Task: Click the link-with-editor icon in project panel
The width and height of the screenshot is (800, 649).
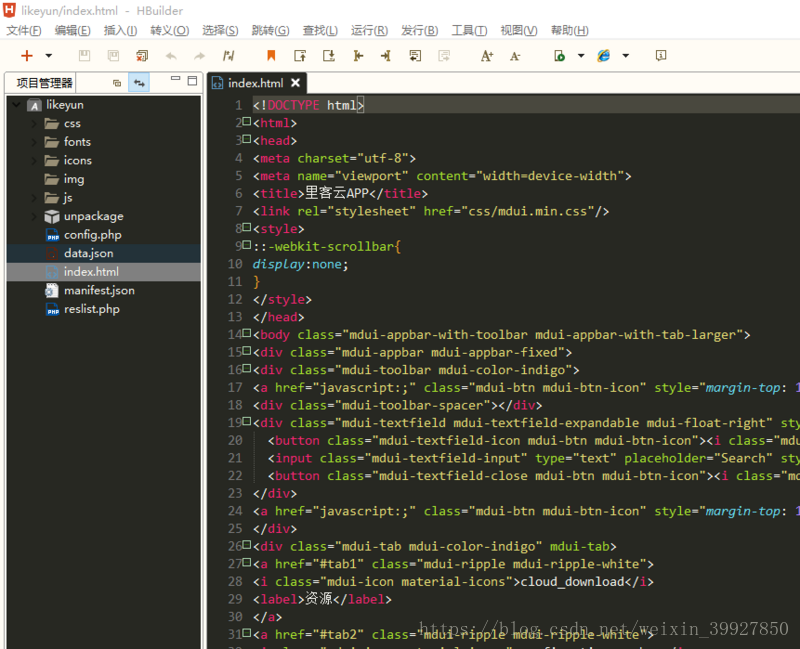Action: tap(140, 83)
